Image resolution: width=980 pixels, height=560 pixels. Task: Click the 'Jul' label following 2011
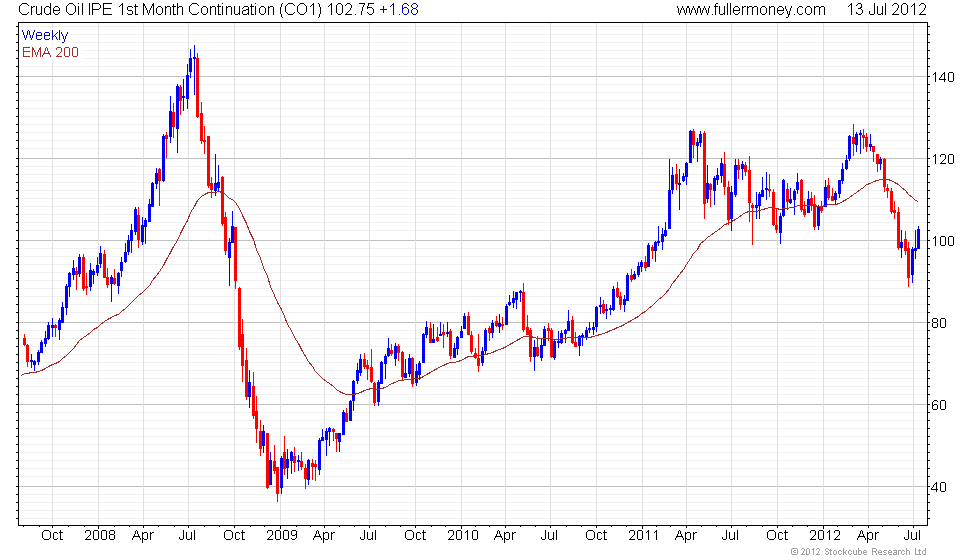(x=730, y=535)
